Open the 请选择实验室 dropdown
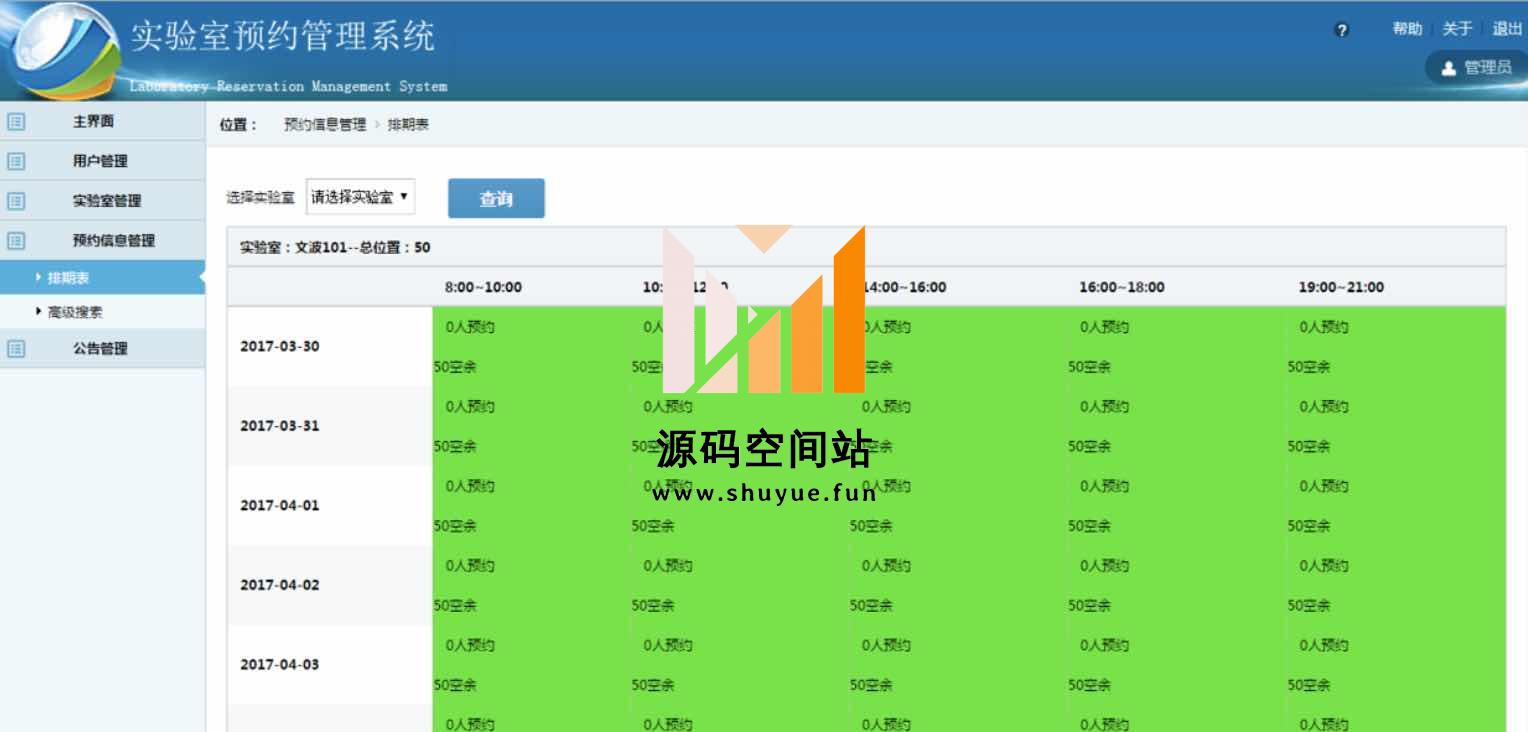Image resolution: width=1528 pixels, height=732 pixels. [360, 197]
